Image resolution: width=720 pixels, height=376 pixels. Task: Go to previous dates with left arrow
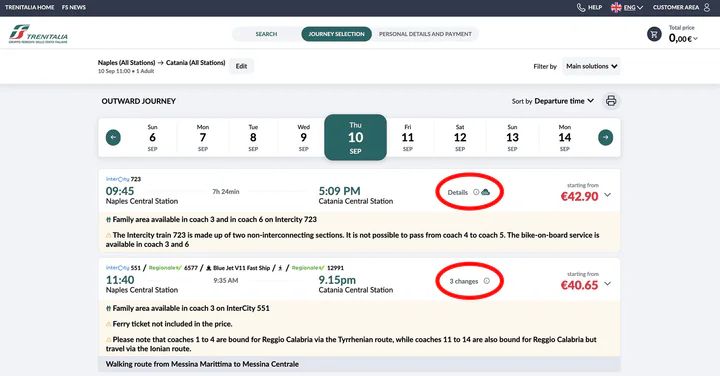pos(113,137)
